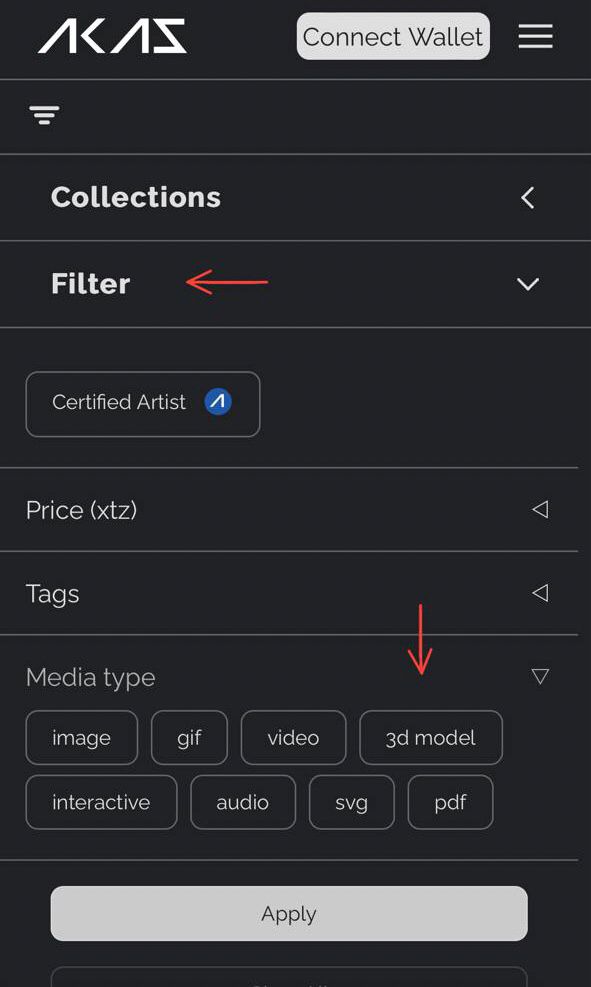
Task: Click the Connect Wallet button
Action: 393,37
